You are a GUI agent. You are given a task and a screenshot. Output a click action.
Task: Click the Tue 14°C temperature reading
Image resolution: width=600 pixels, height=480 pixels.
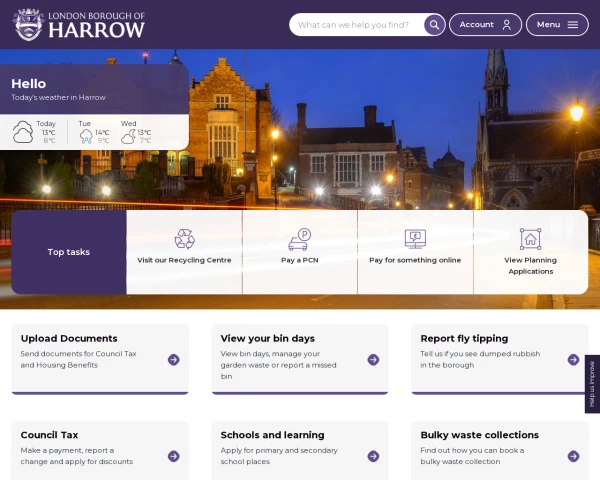tap(102, 132)
